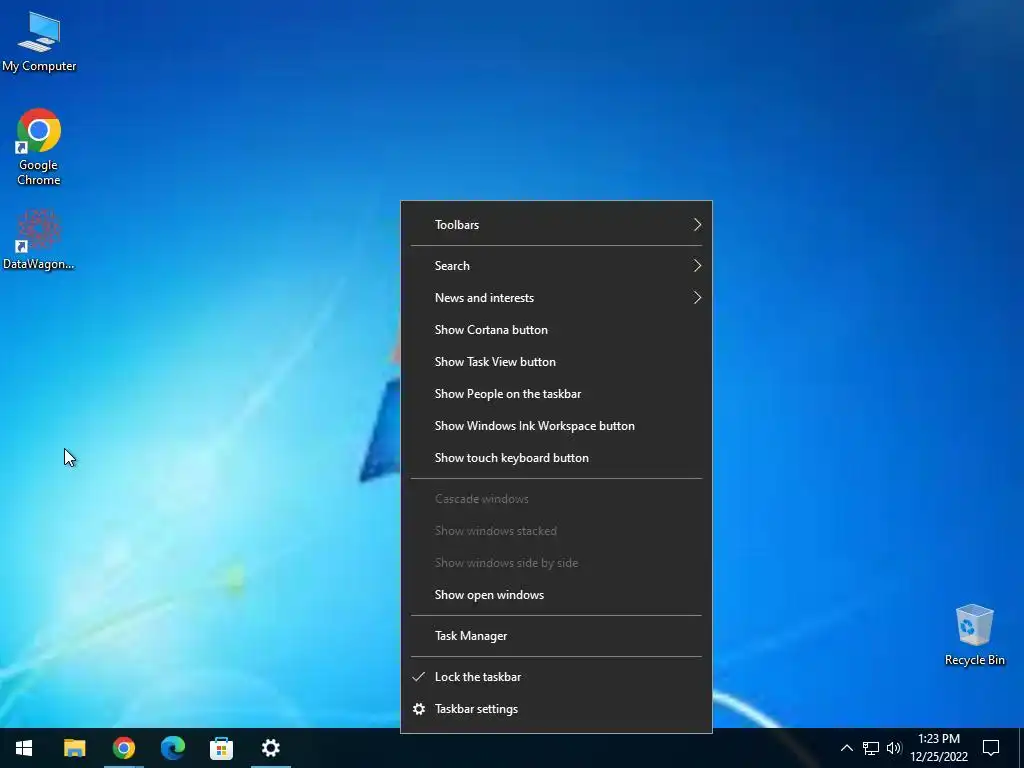Show hidden system tray icons
This screenshot has width=1024, height=768.
[x=846, y=748]
